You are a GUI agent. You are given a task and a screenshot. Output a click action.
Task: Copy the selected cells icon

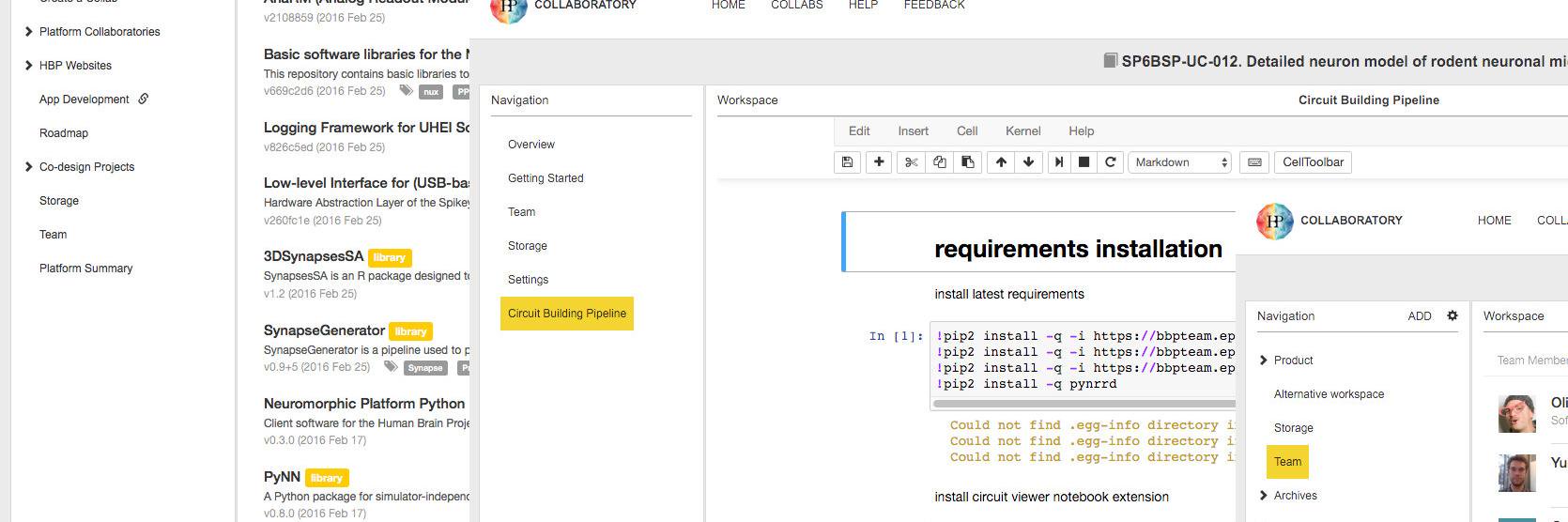pyautogui.click(x=939, y=162)
